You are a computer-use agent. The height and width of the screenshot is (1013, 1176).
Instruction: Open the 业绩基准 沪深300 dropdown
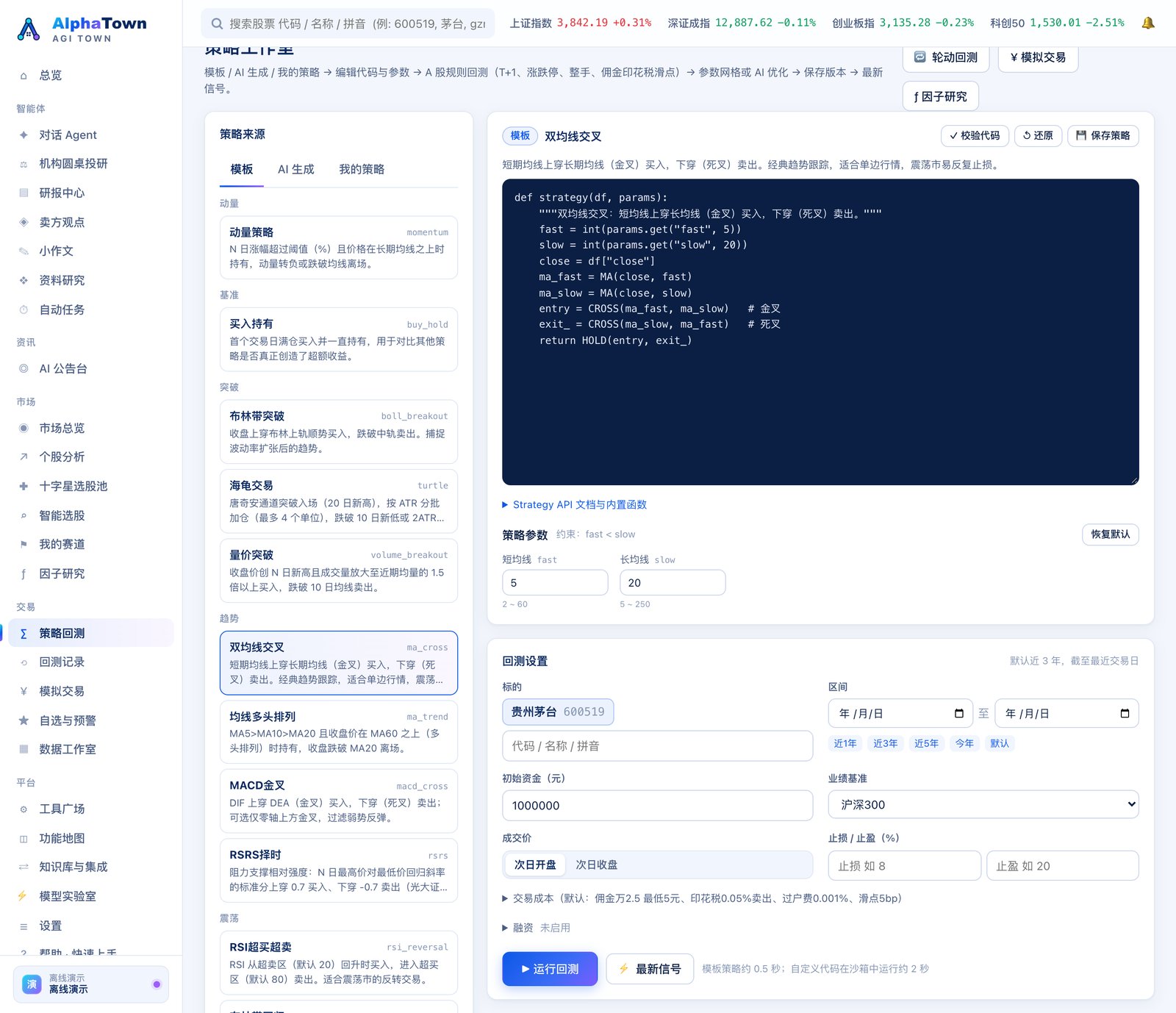coord(983,805)
